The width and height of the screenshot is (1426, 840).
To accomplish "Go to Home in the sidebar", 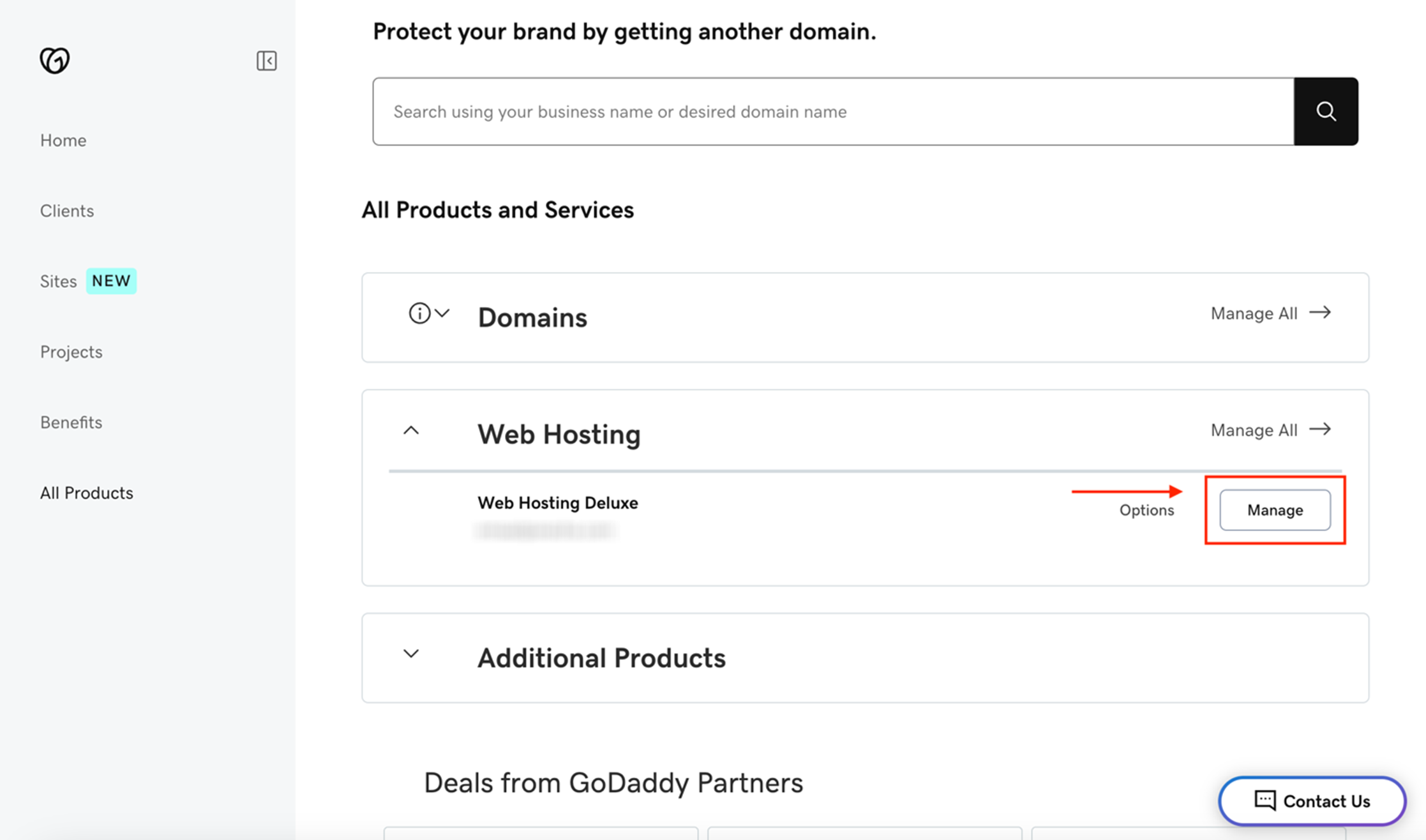I will click(x=63, y=140).
